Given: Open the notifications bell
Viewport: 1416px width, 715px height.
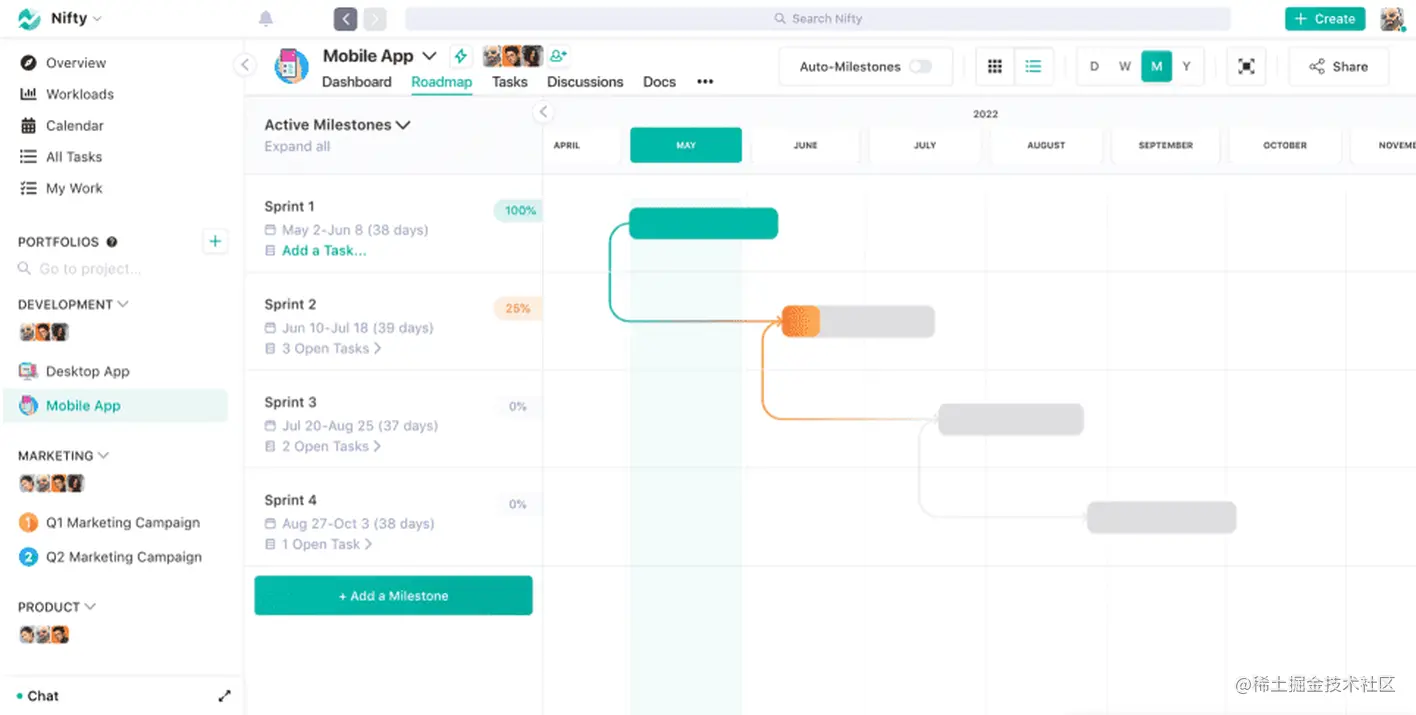Looking at the screenshot, I should point(265,19).
